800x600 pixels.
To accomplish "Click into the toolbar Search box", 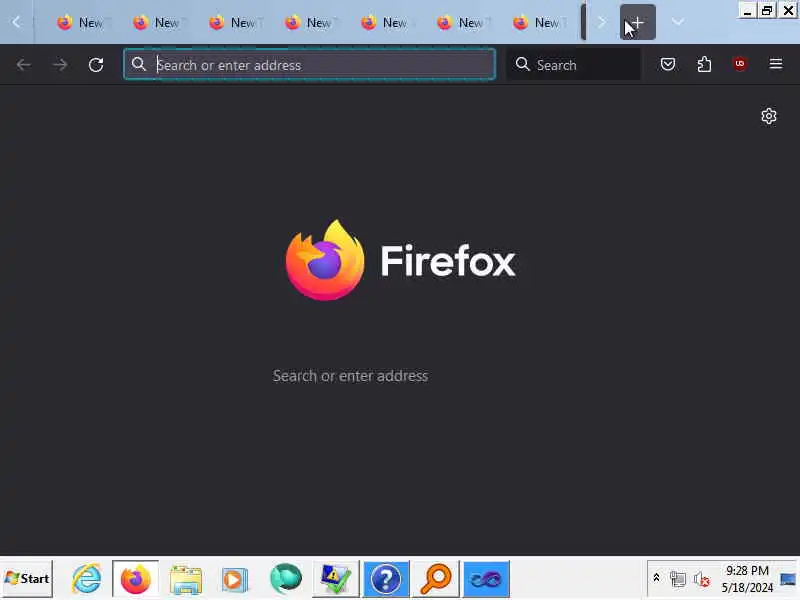I will [x=573, y=65].
